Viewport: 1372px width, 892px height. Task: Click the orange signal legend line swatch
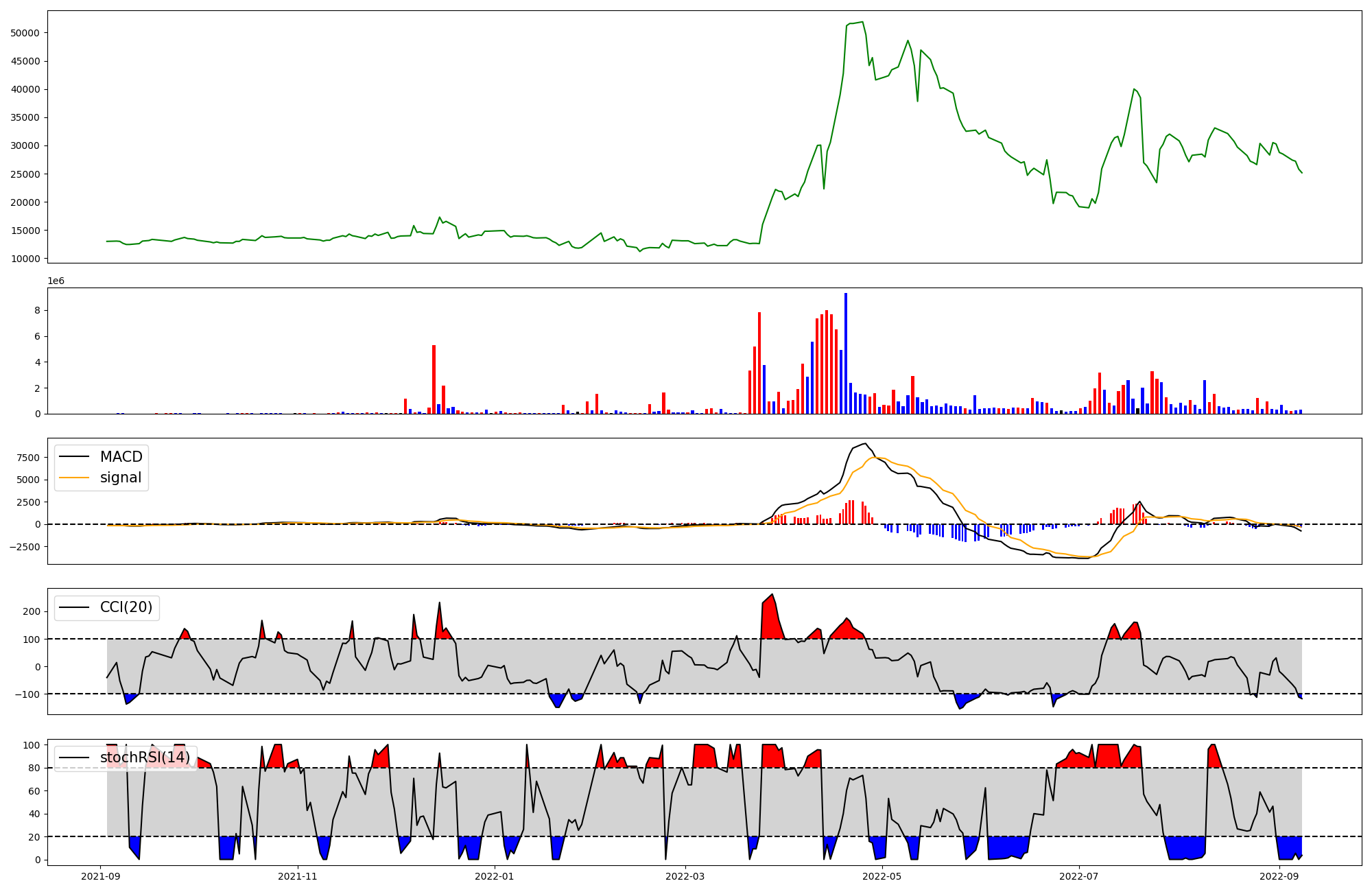pos(74,478)
